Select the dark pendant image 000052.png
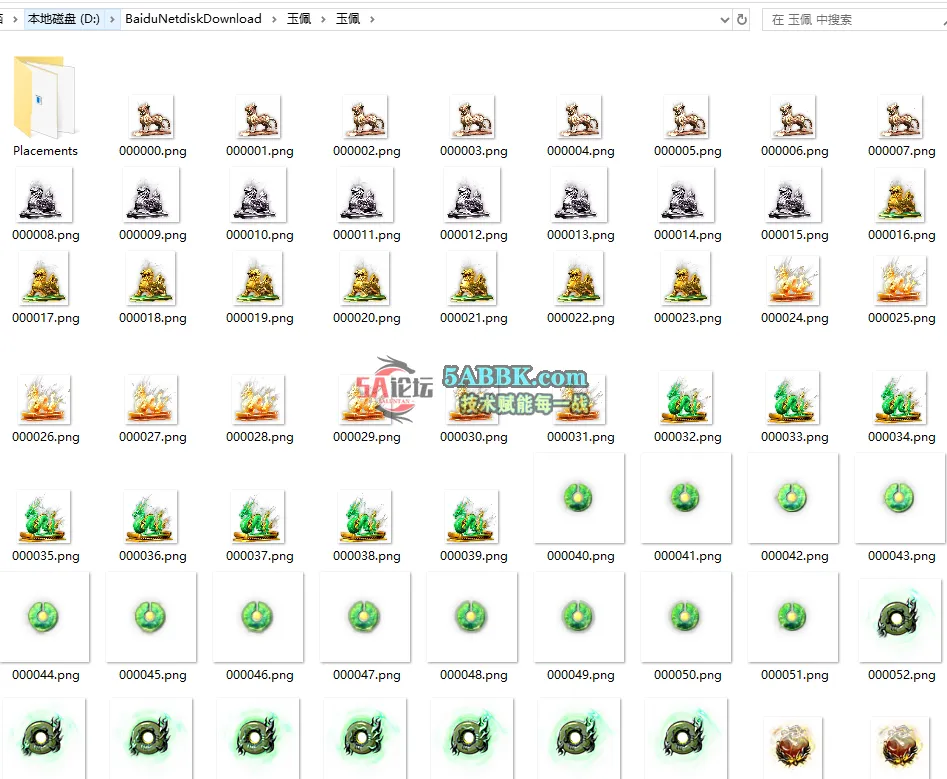Screen dimensions: 947x779 coord(899,618)
